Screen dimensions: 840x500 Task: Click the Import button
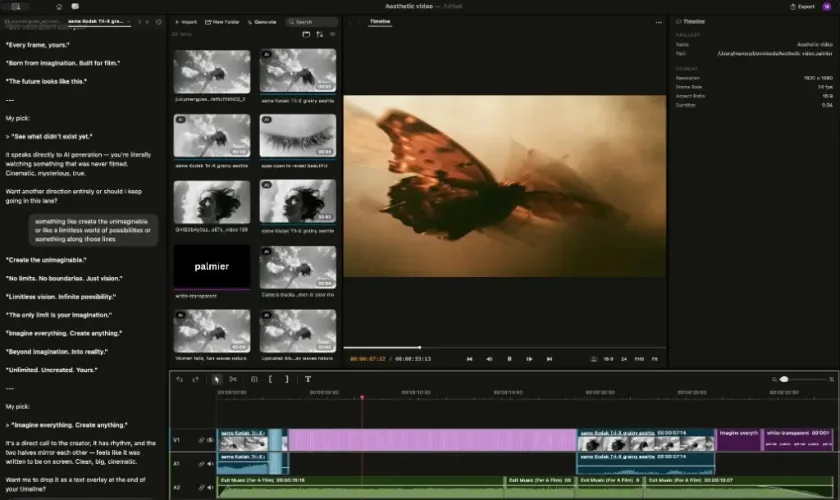pos(186,22)
